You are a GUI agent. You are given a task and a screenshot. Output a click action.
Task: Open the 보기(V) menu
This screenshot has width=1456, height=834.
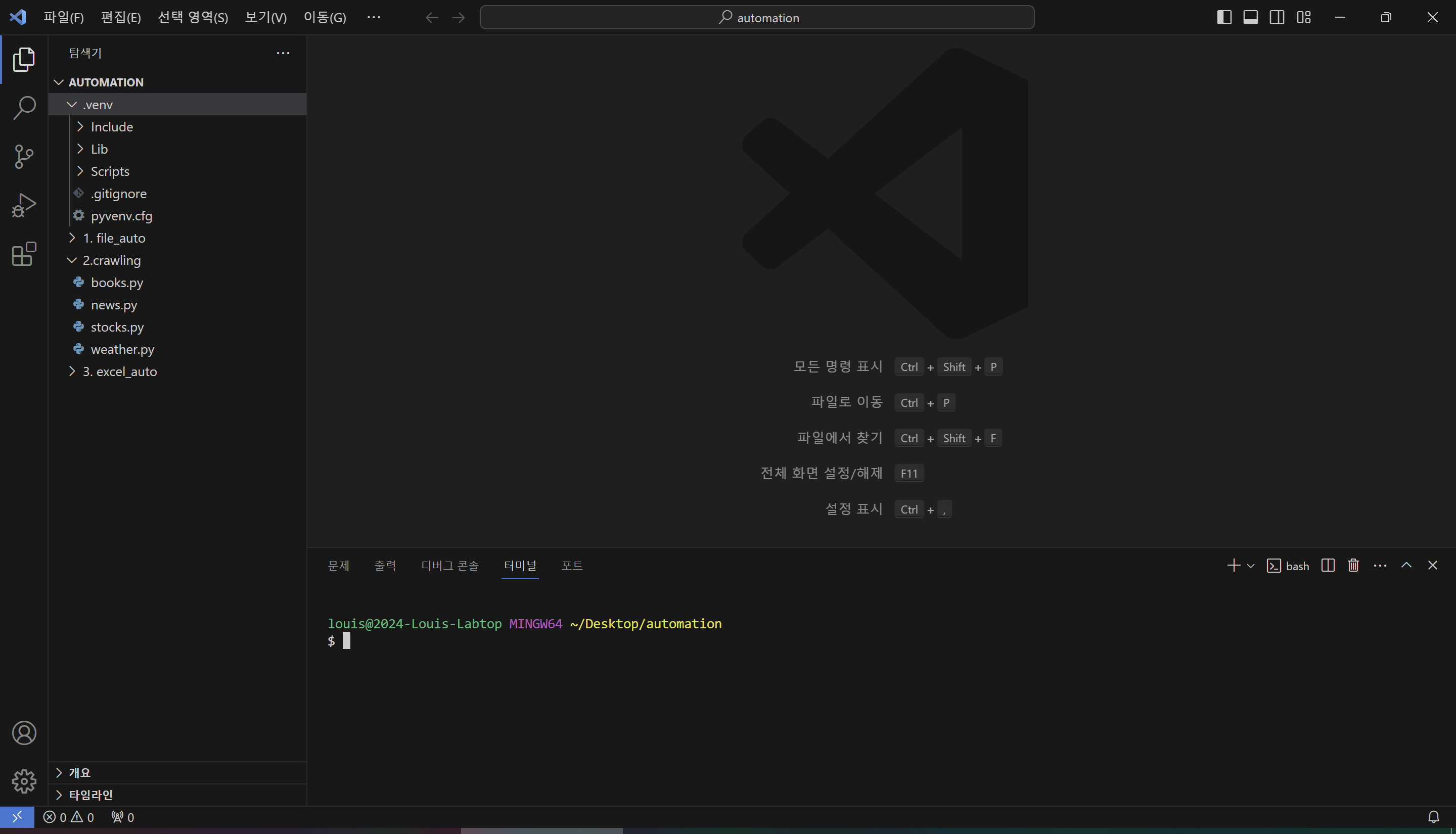pyautogui.click(x=266, y=18)
